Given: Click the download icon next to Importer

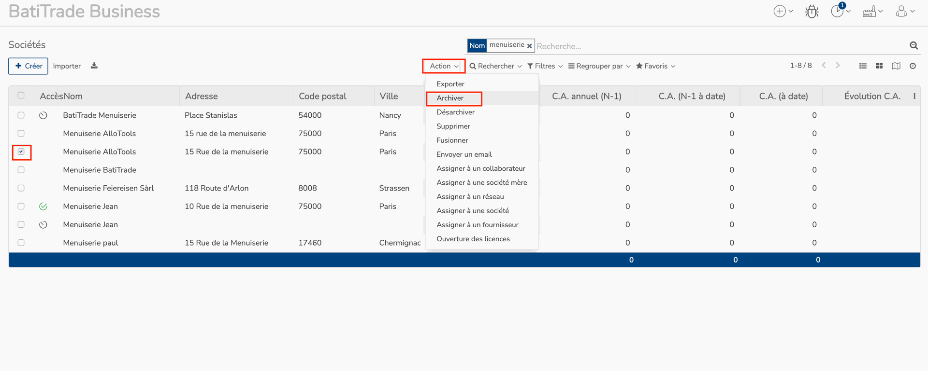Looking at the screenshot, I should pos(94,66).
